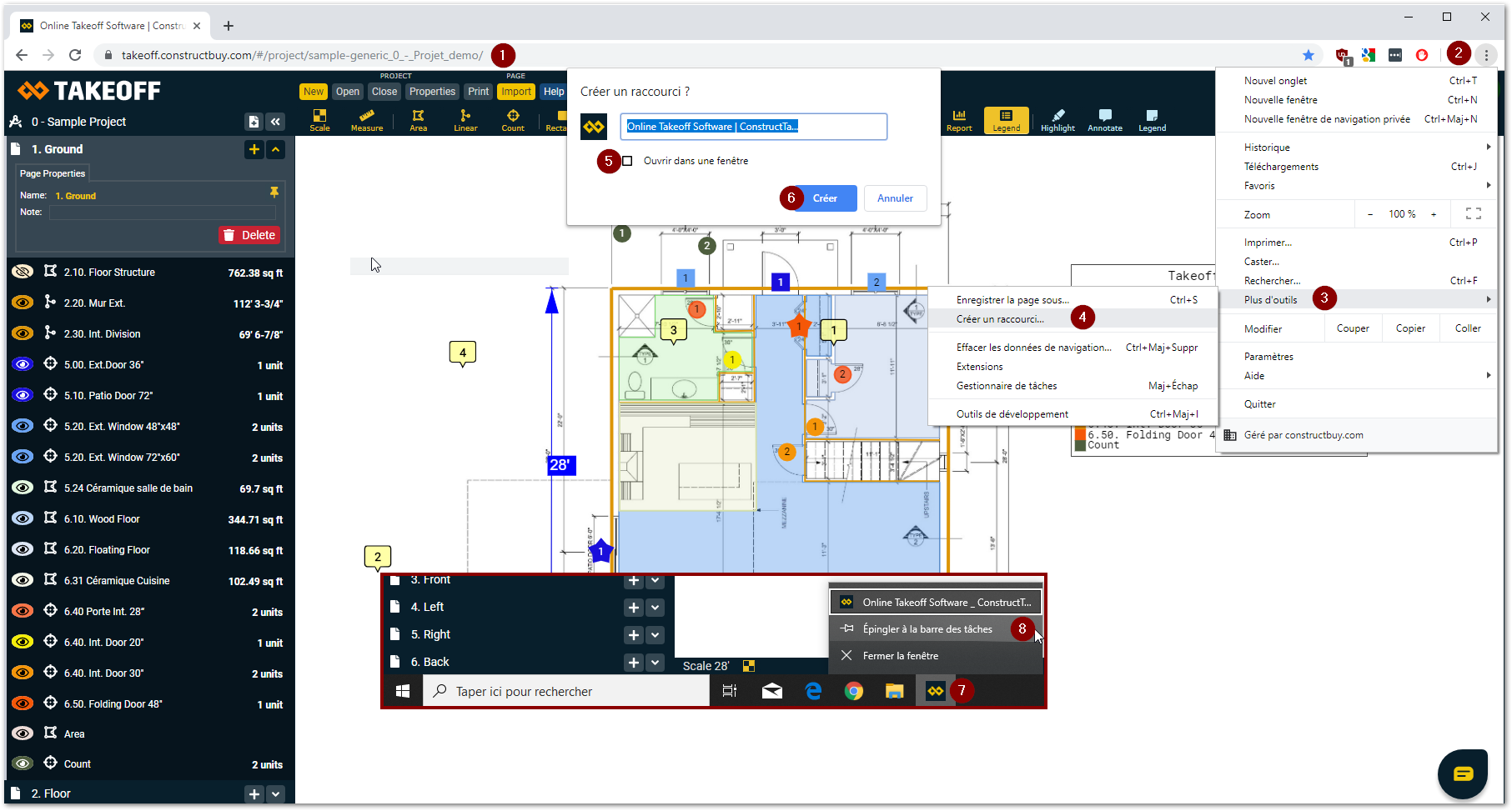Click the Créer button

(x=825, y=198)
